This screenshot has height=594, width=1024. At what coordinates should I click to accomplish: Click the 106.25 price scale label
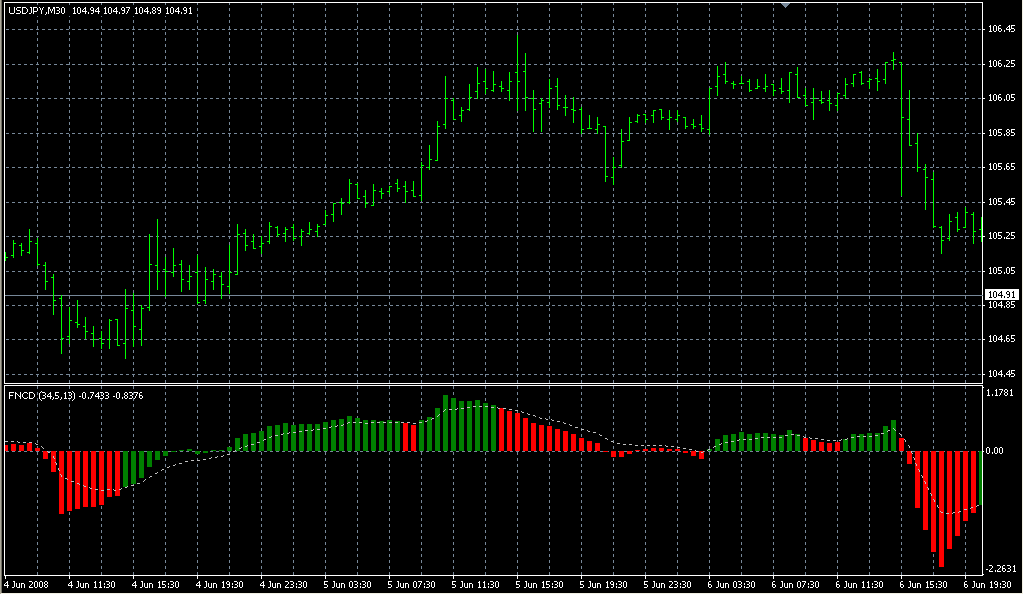(x=1001, y=63)
